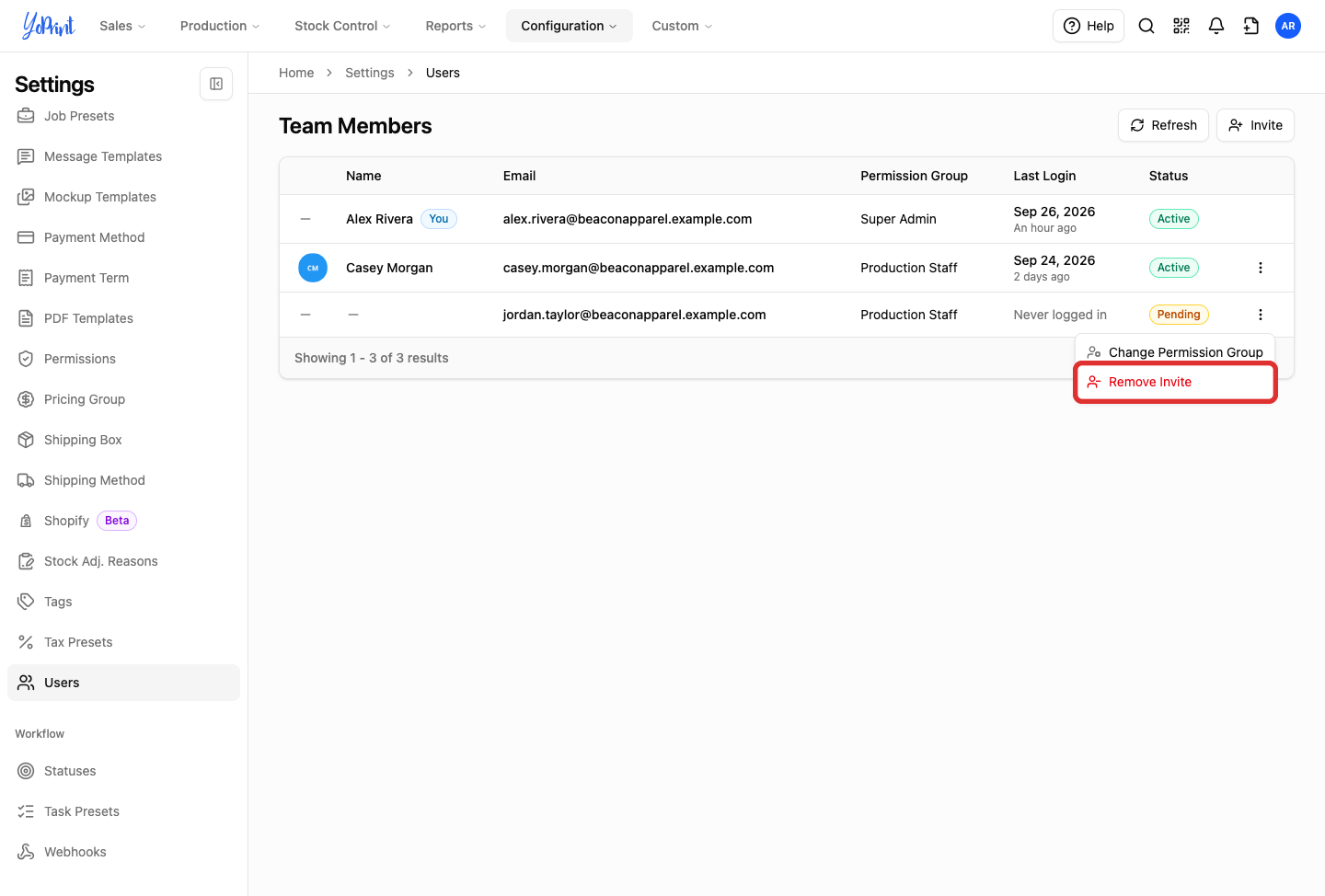Open the search icon in top bar
Viewport: 1325px width, 896px height.
[x=1146, y=26]
